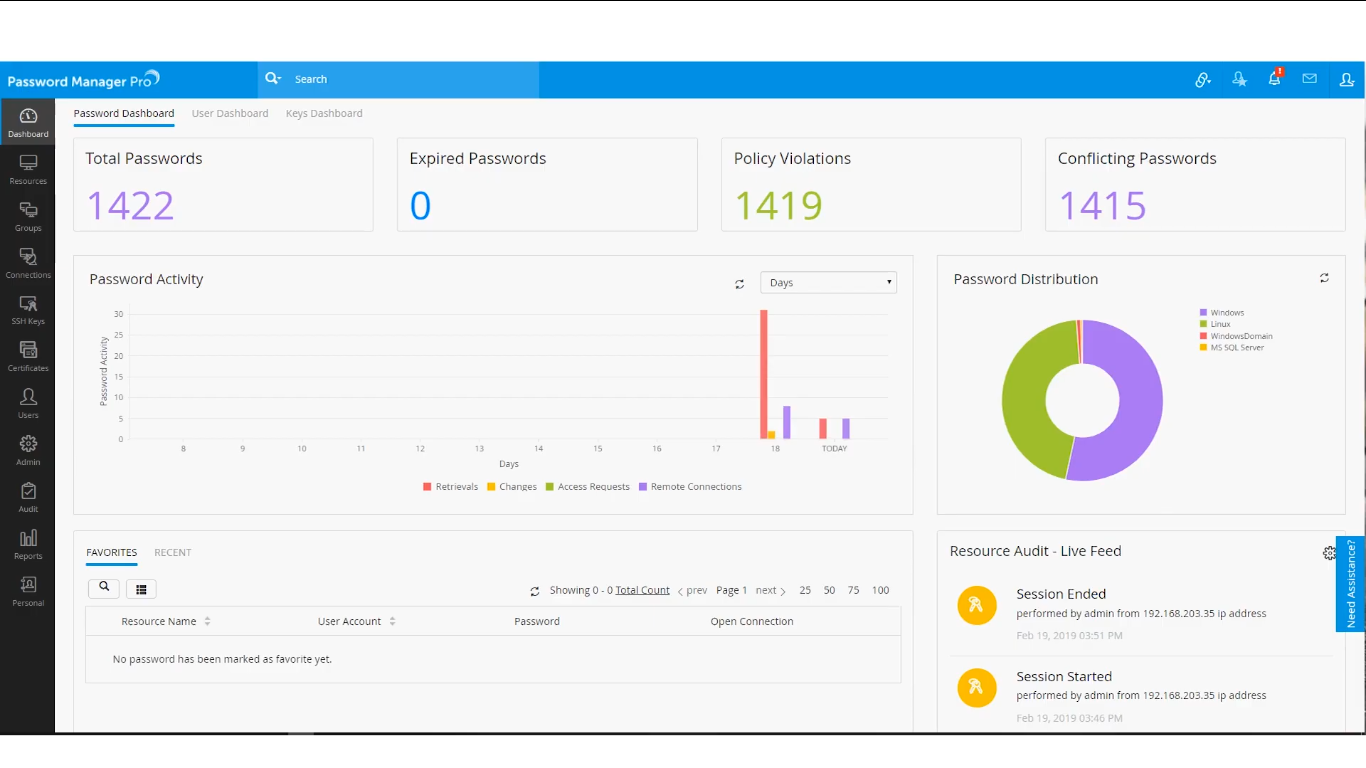Open the mail envelope icon
Viewport: 1366px width, 768px height.
[x=1309, y=78]
